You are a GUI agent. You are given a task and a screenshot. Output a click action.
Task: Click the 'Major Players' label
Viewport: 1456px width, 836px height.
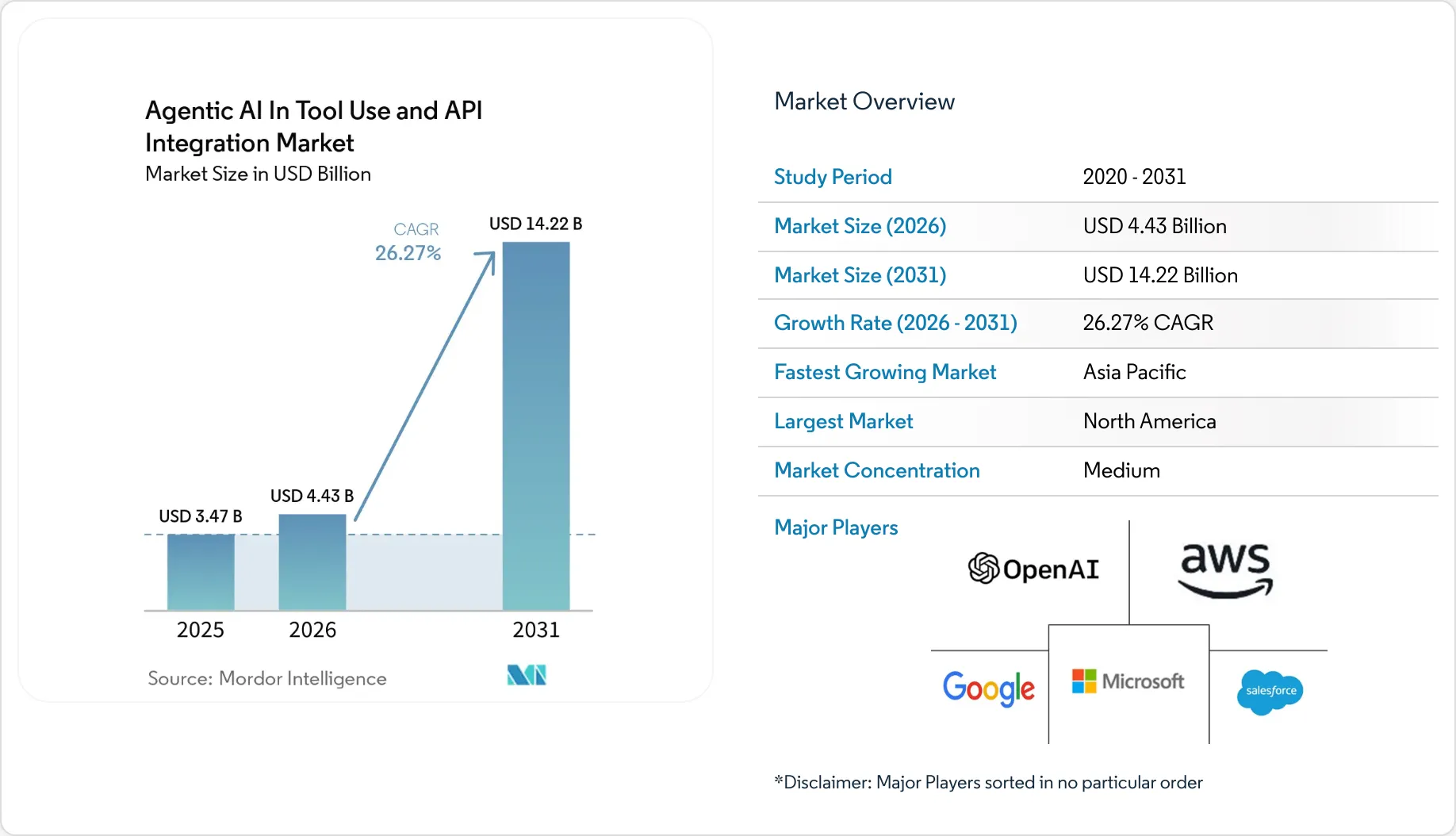(836, 527)
